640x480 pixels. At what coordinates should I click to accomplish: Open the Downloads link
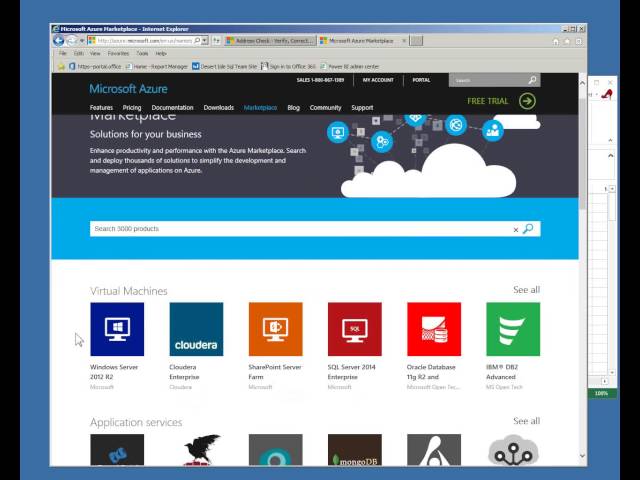point(218,107)
